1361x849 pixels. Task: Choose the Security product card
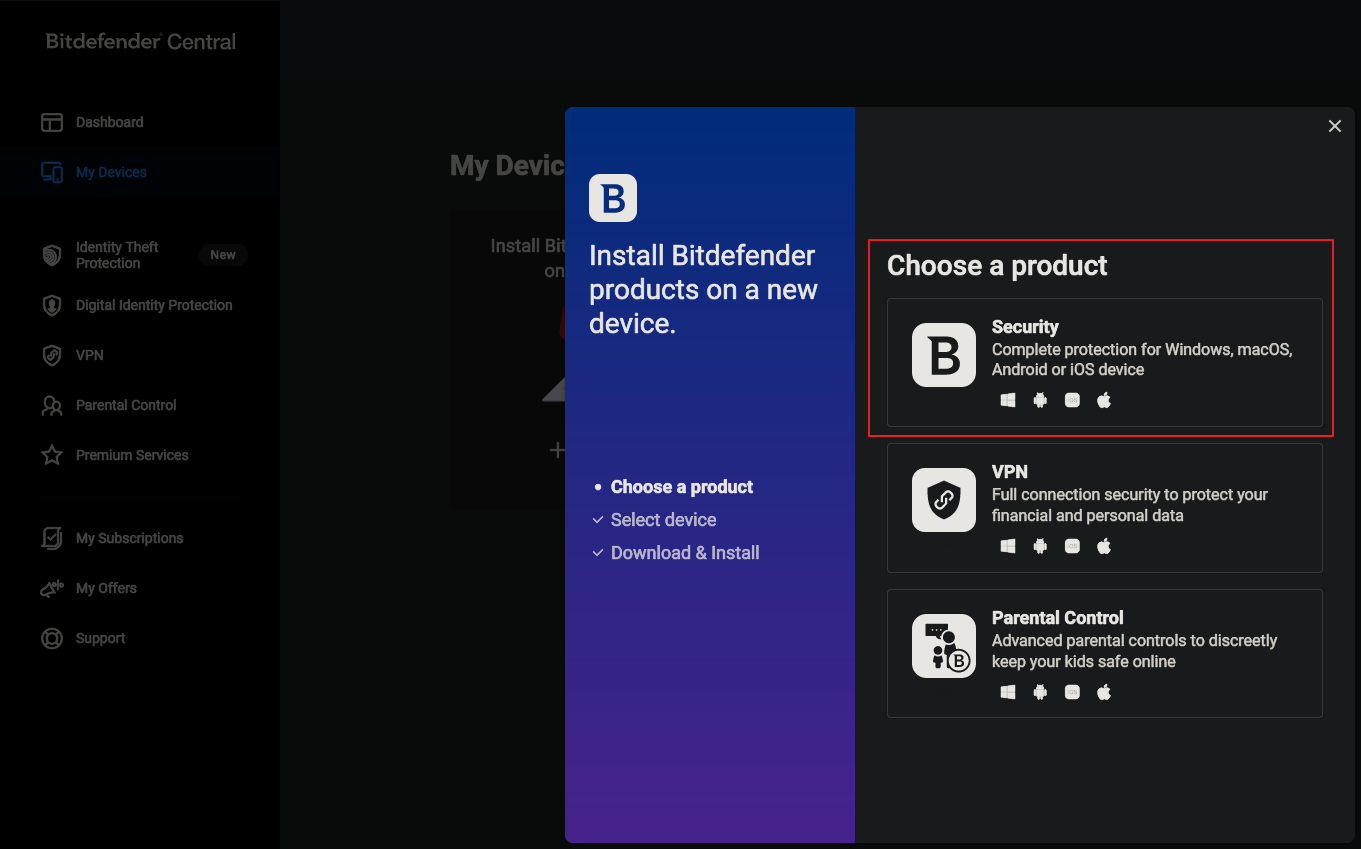pyautogui.click(x=1104, y=362)
